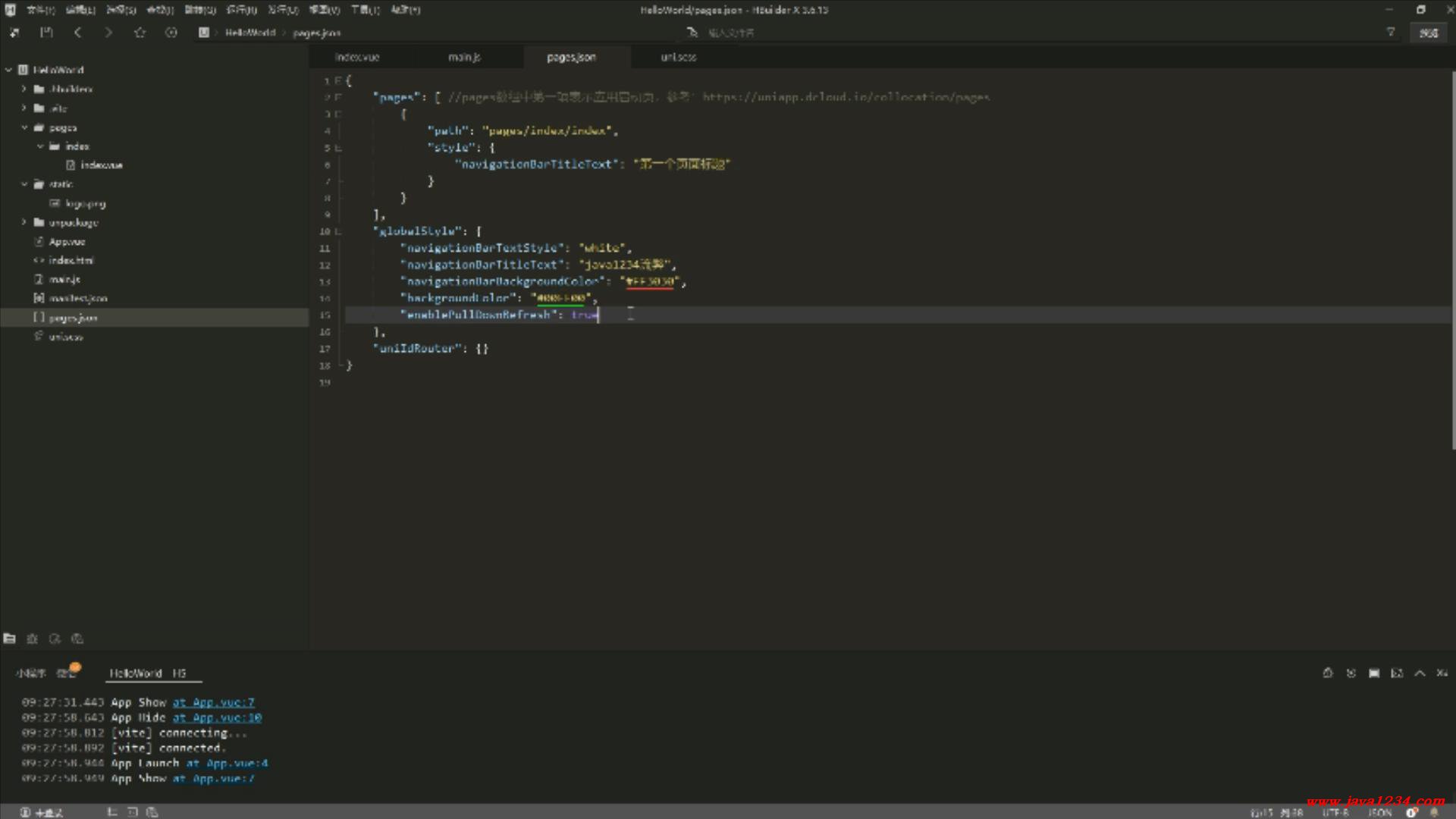The width and height of the screenshot is (1456, 819).
Task: Expand the unpackage folder
Action: point(24,222)
